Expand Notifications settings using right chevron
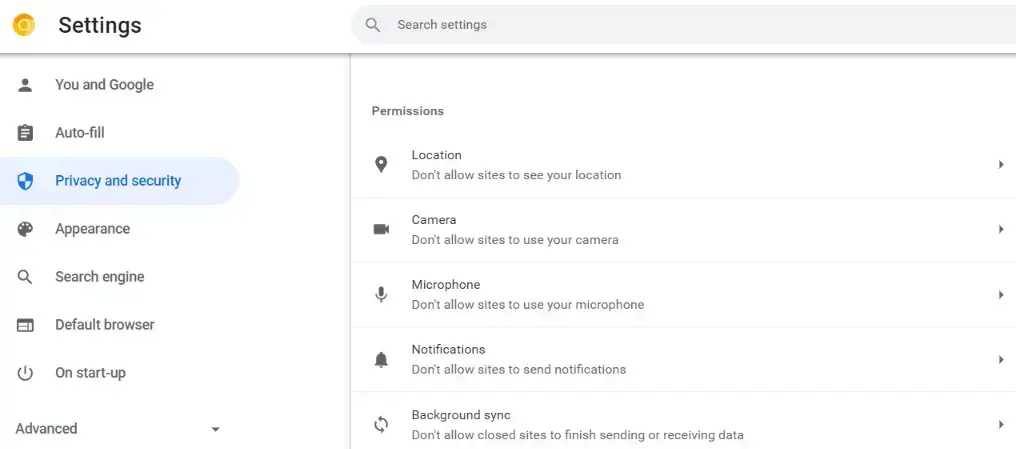Viewport: 1016px width, 449px height. (1000, 360)
